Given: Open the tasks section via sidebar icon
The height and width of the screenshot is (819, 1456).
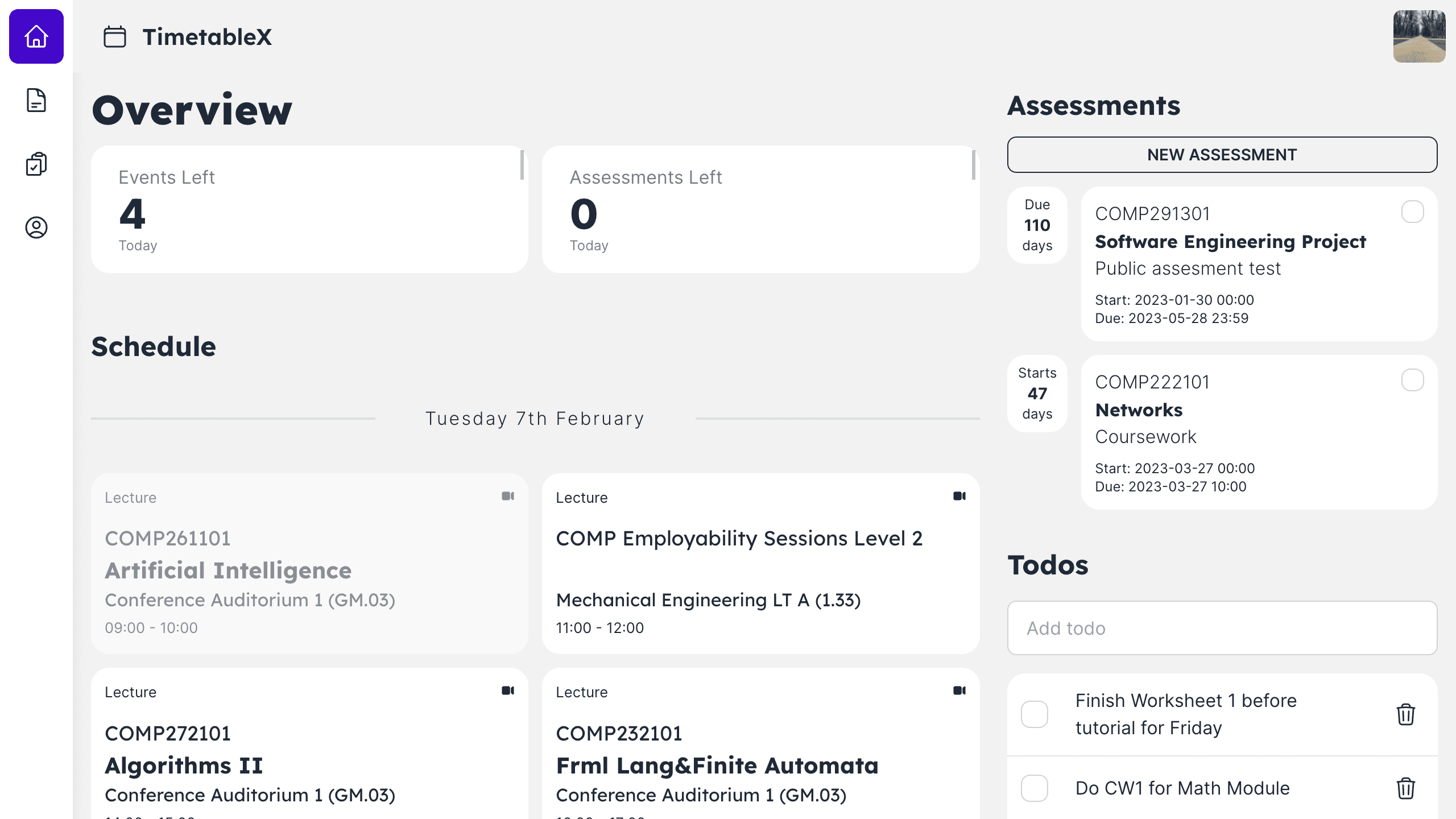Looking at the screenshot, I should point(36,164).
